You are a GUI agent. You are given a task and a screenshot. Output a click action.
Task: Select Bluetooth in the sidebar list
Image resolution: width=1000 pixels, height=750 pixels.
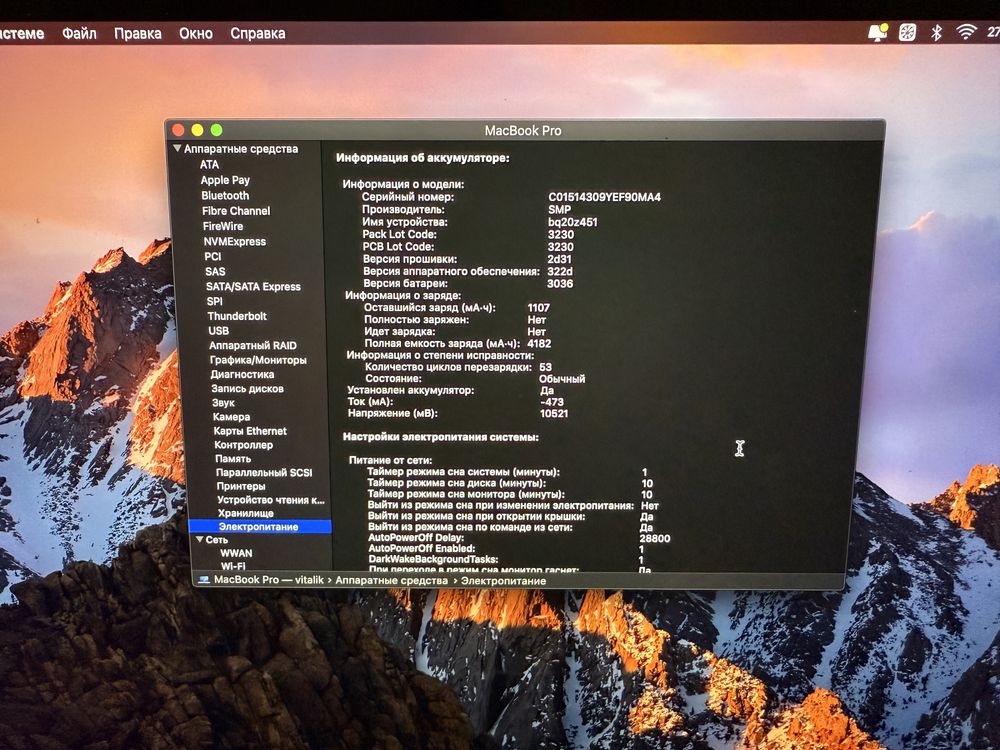point(225,195)
